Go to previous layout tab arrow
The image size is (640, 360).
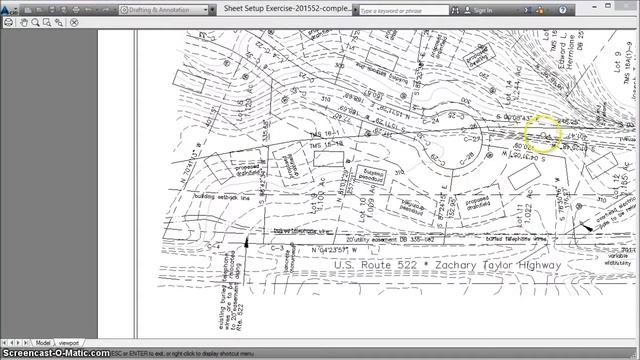(x=11, y=343)
